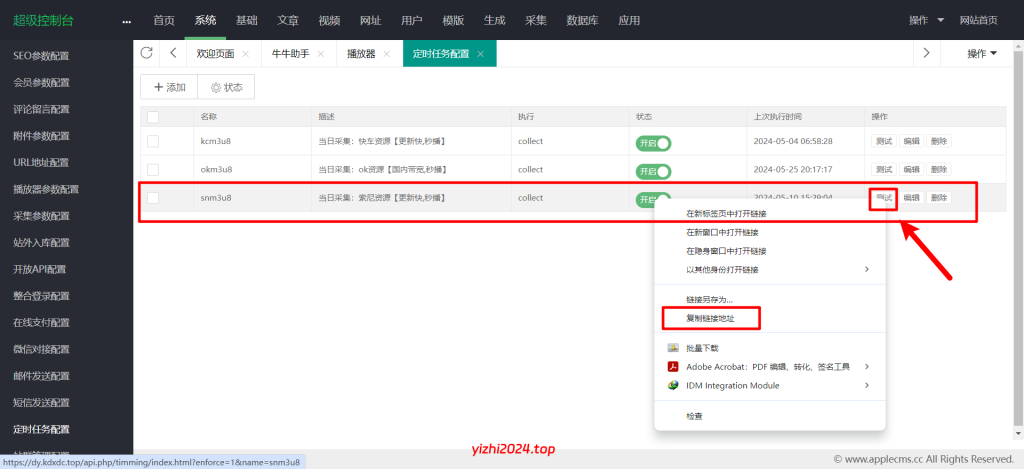Check the select-all checkbox in the table header
This screenshot has width=1024, height=469.
coord(153,117)
